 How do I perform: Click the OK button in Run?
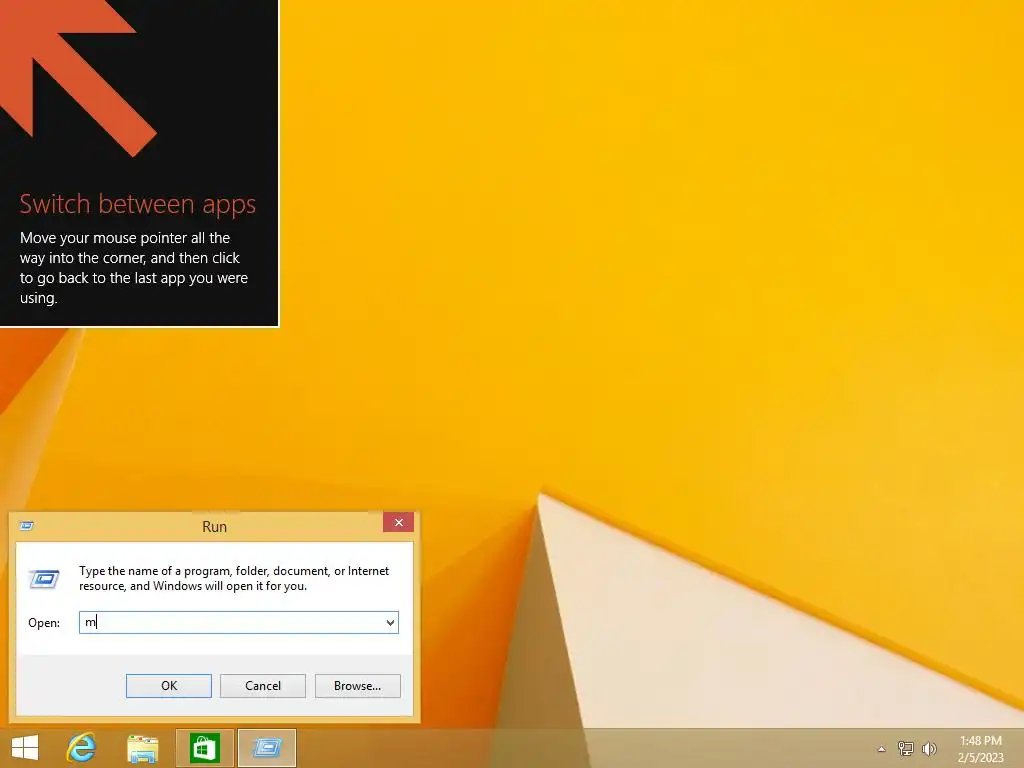[x=168, y=686]
